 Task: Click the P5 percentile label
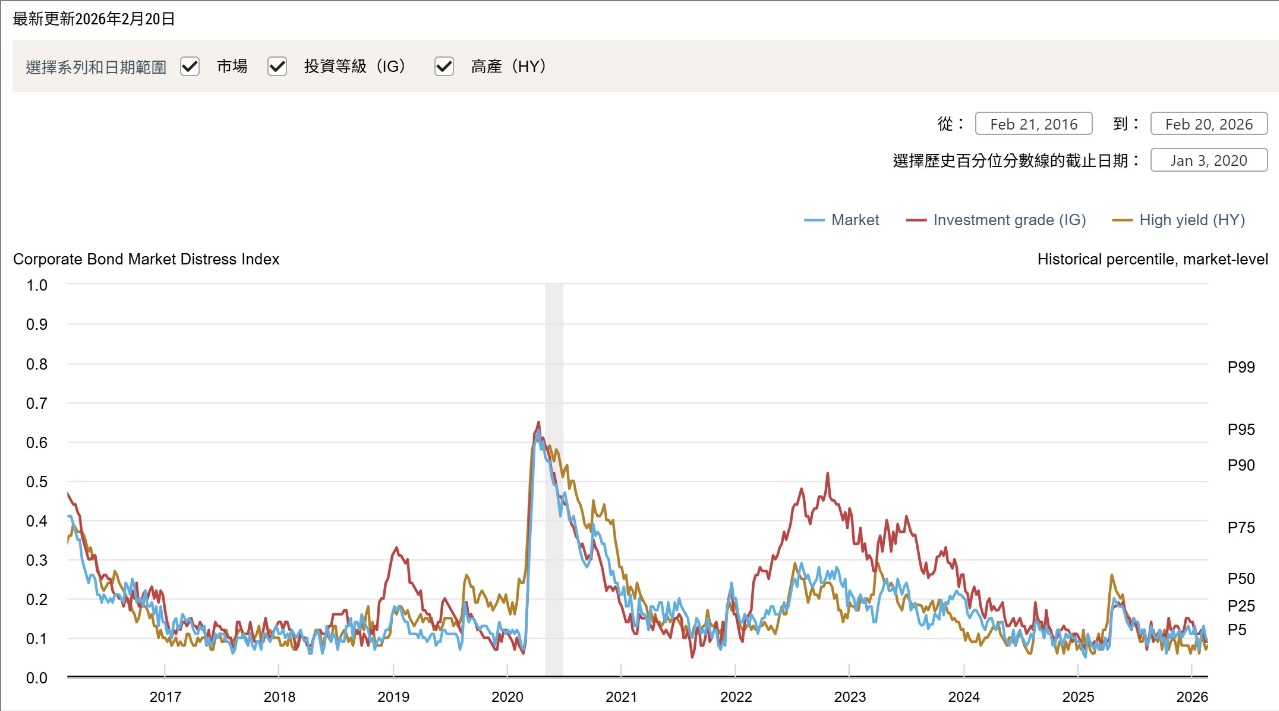pos(1237,630)
